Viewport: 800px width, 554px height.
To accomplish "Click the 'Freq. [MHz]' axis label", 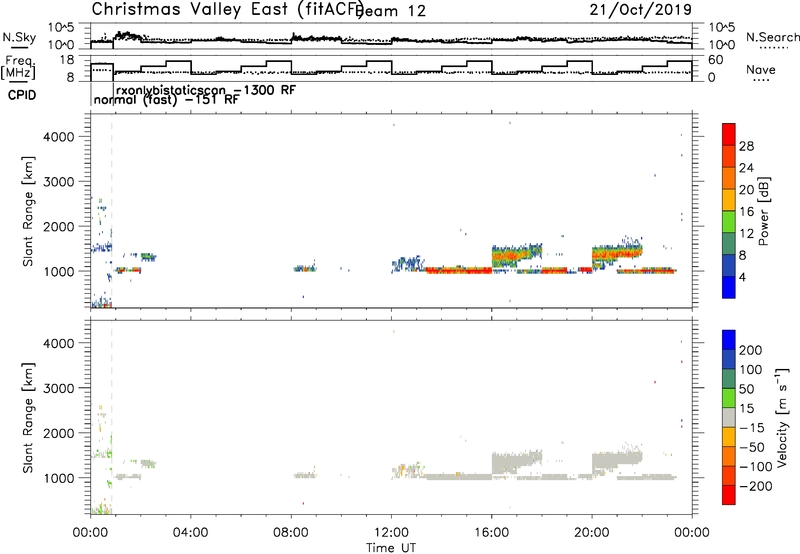I will (18, 68).
